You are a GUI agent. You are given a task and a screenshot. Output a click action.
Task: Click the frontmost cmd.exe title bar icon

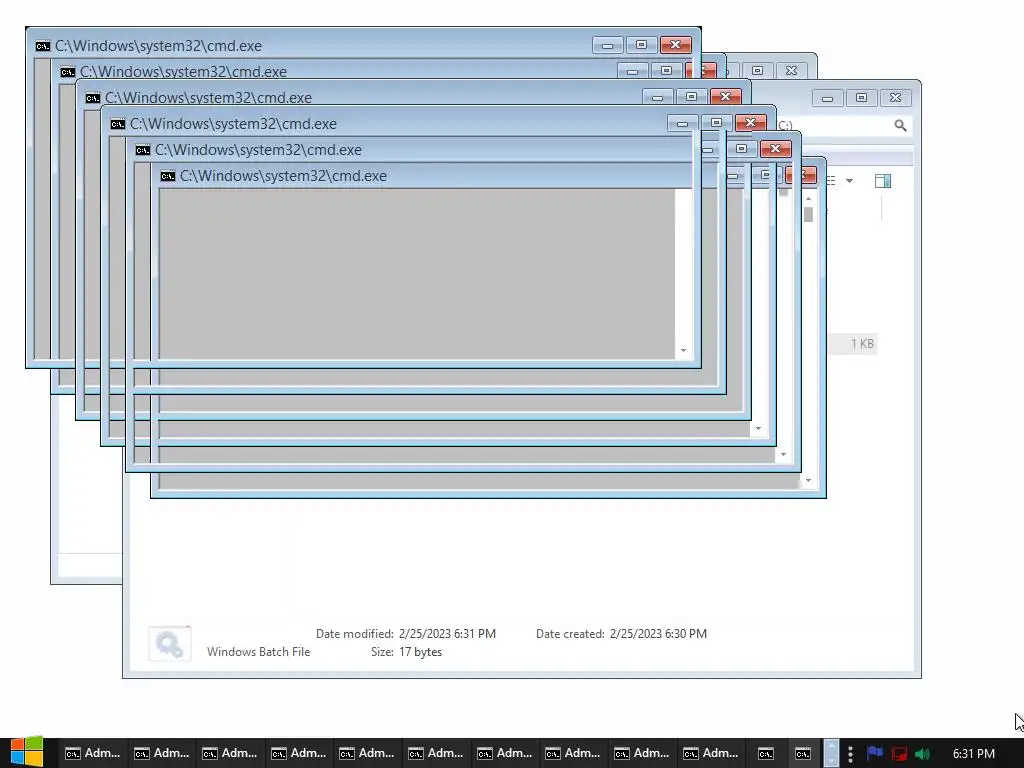[42, 46]
